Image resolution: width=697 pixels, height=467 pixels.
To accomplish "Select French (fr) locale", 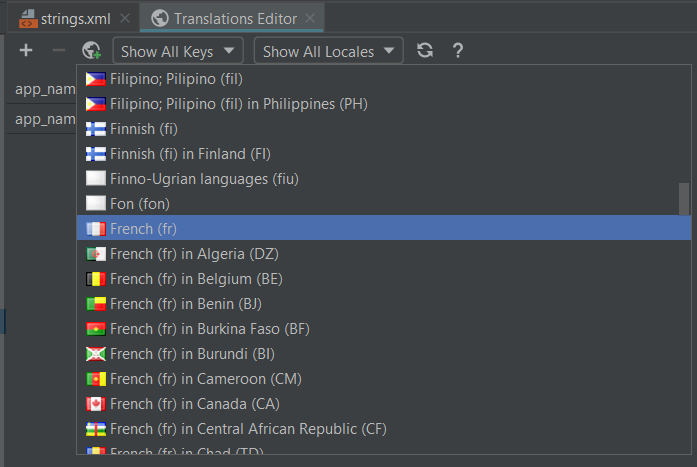I will 143,229.
